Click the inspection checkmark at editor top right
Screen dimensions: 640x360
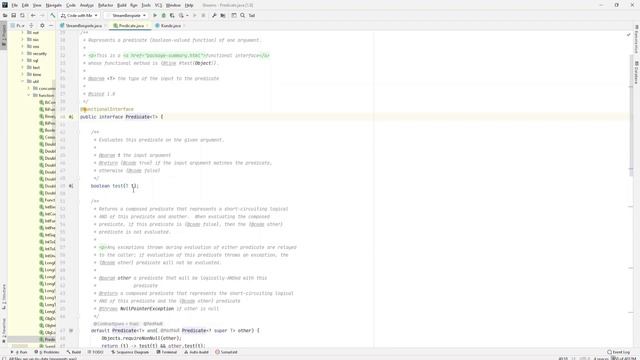[x=629, y=35]
